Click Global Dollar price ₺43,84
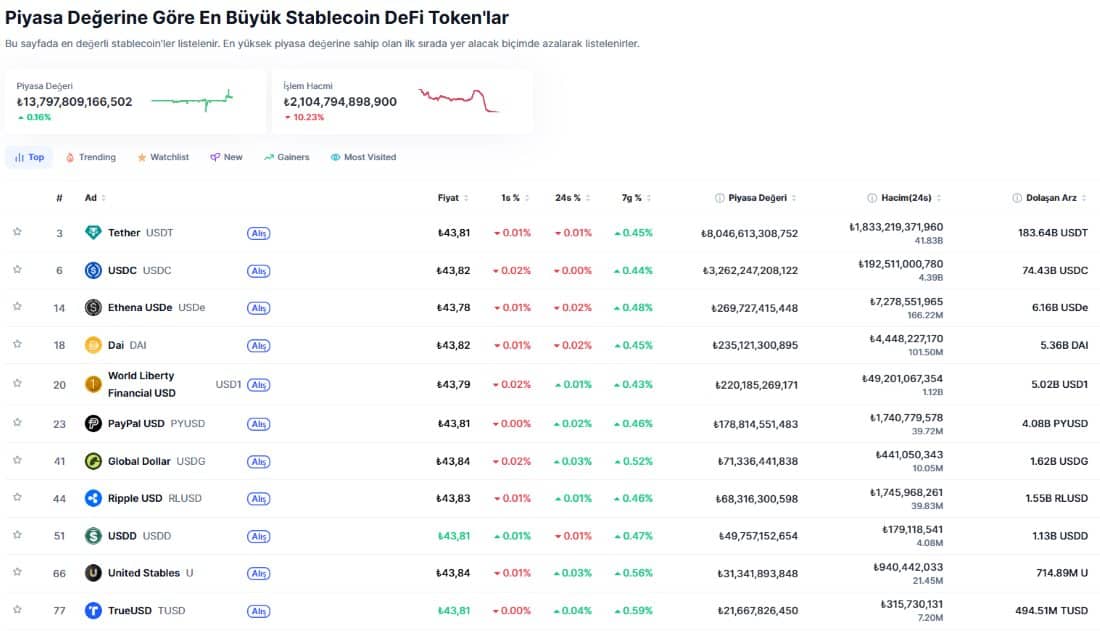The image size is (1100, 631). coord(453,461)
